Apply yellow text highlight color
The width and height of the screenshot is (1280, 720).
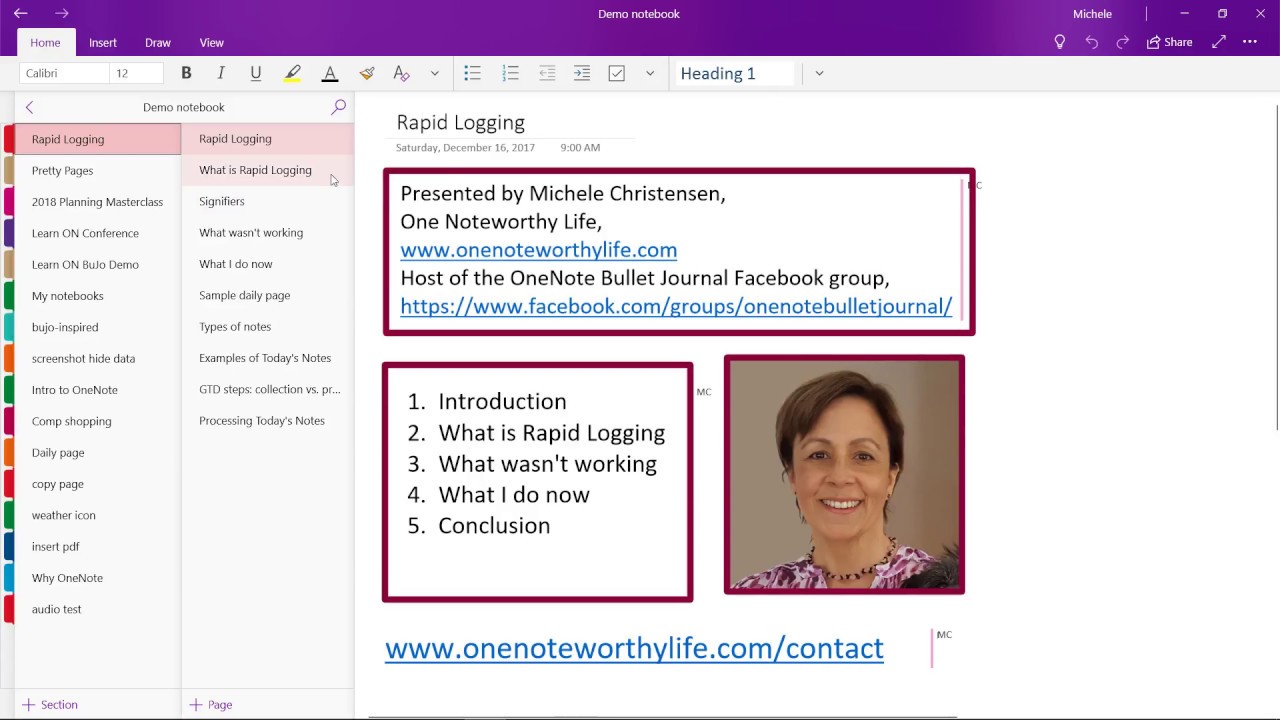(x=293, y=73)
